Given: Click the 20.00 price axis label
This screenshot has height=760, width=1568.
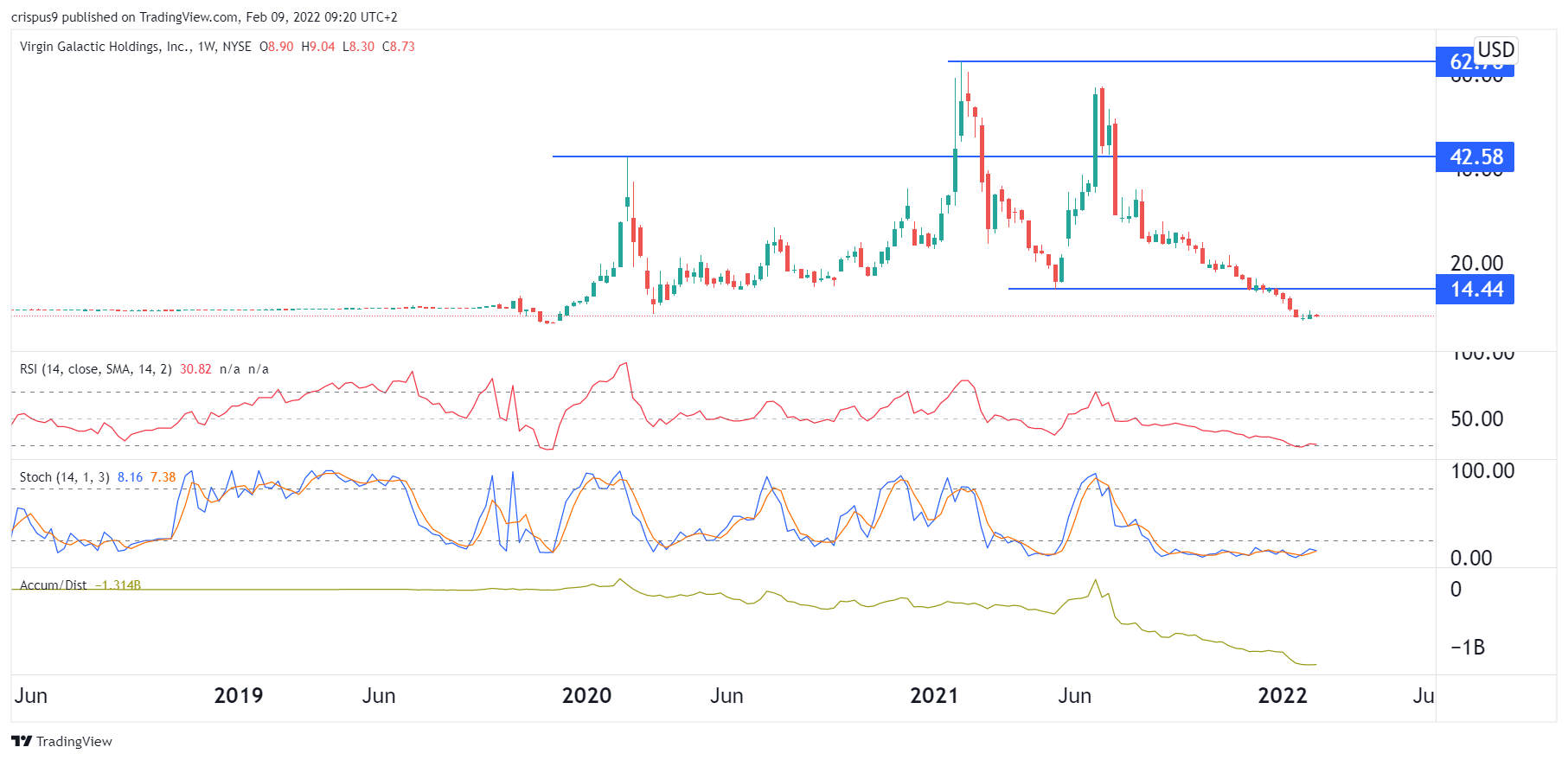Looking at the screenshot, I should pos(1476,263).
